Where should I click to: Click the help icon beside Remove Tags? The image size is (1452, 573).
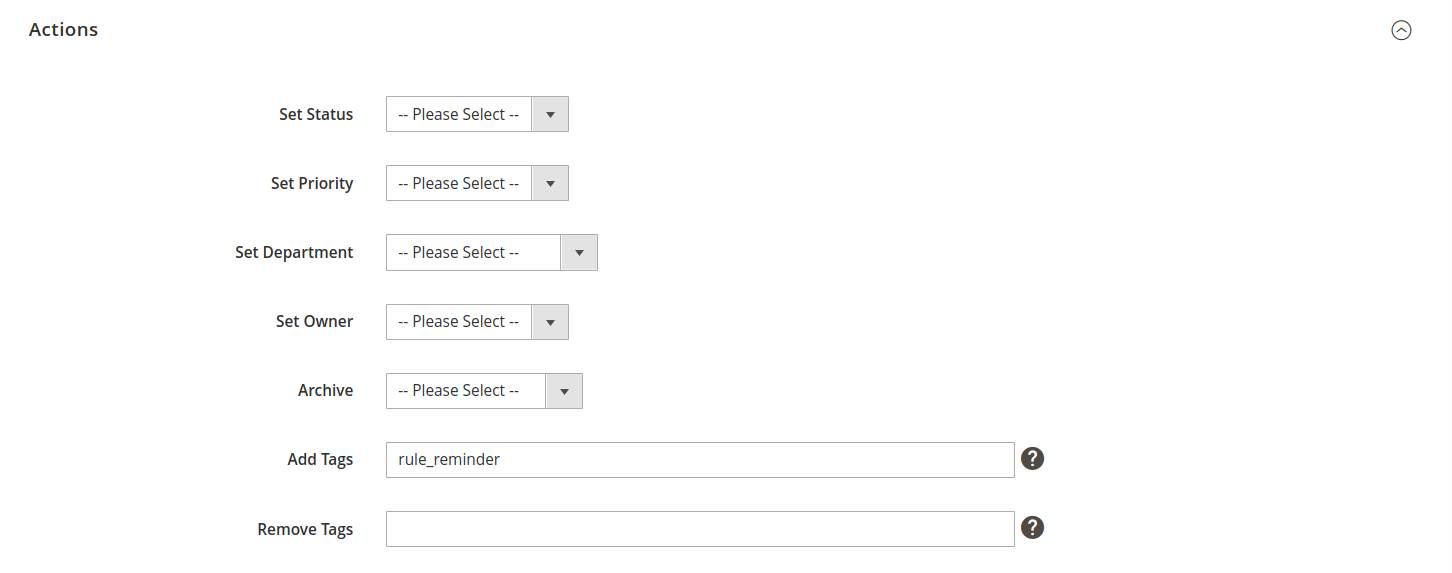1032,528
